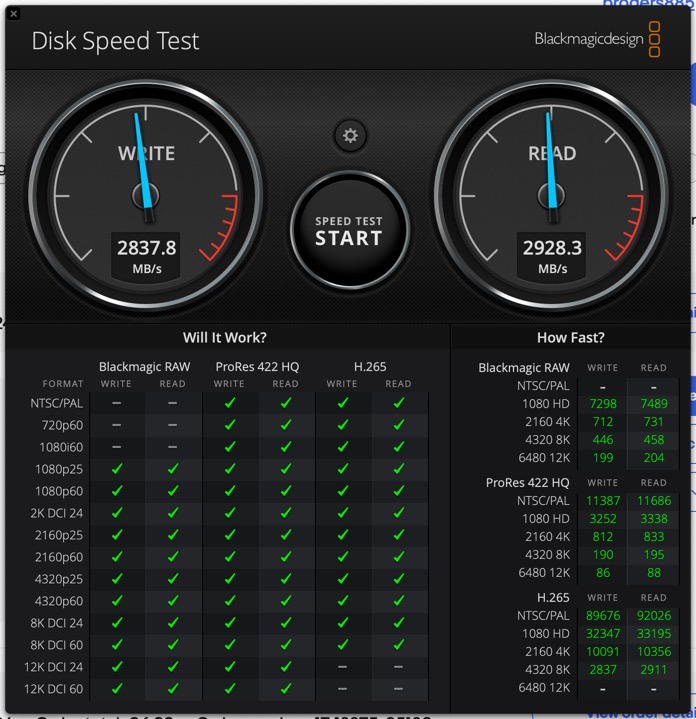Open the settings gear icon
The height and width of the screenshot is (719, 696).
click(x=350, y=136)
